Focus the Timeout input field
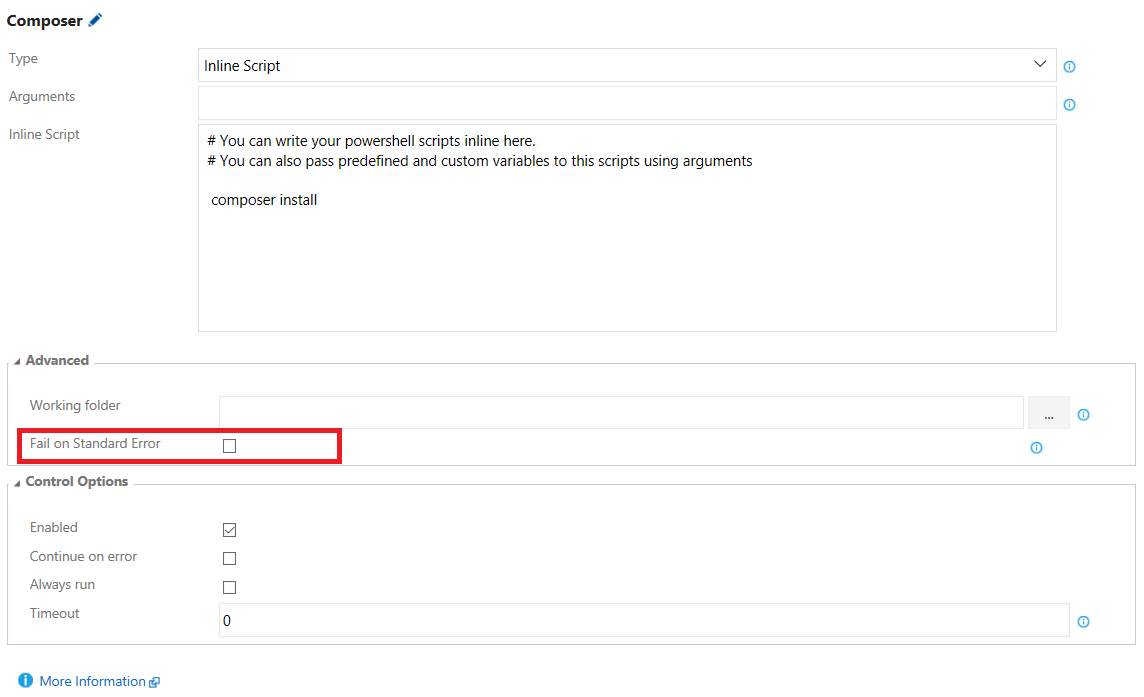 click(643, 621)
